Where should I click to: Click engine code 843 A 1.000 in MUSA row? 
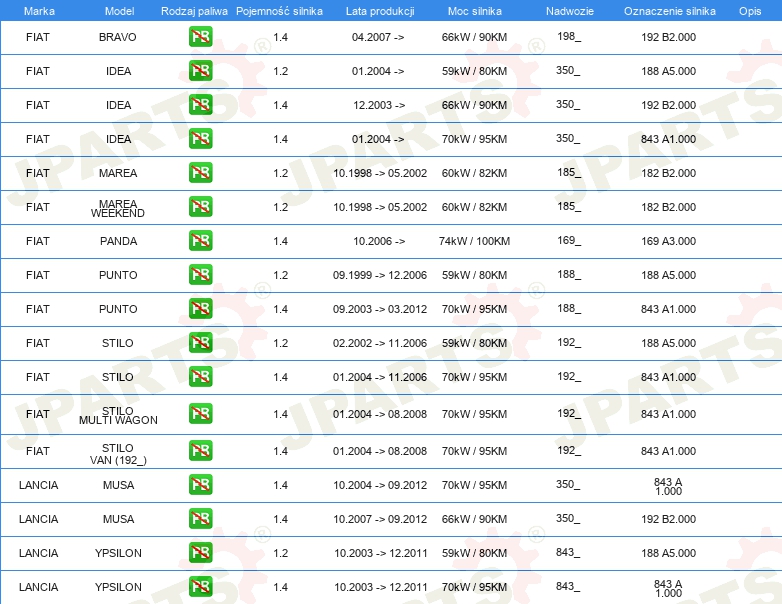coord(668,487)
